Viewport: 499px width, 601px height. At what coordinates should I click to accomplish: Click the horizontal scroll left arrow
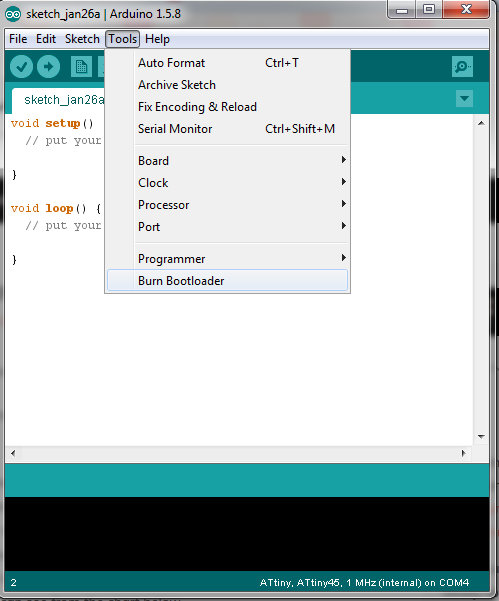(13, 453)
